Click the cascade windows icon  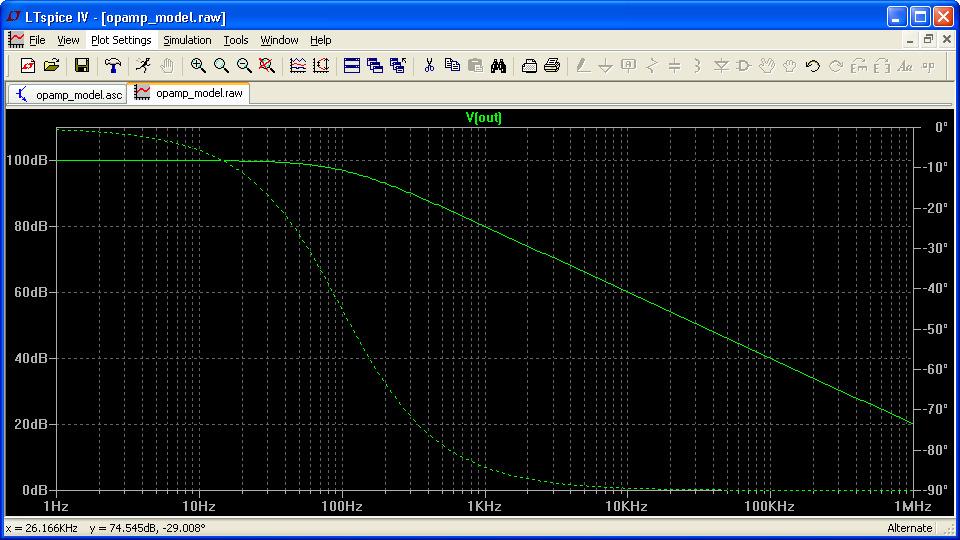pyautogui.click(x=375, y=66)
